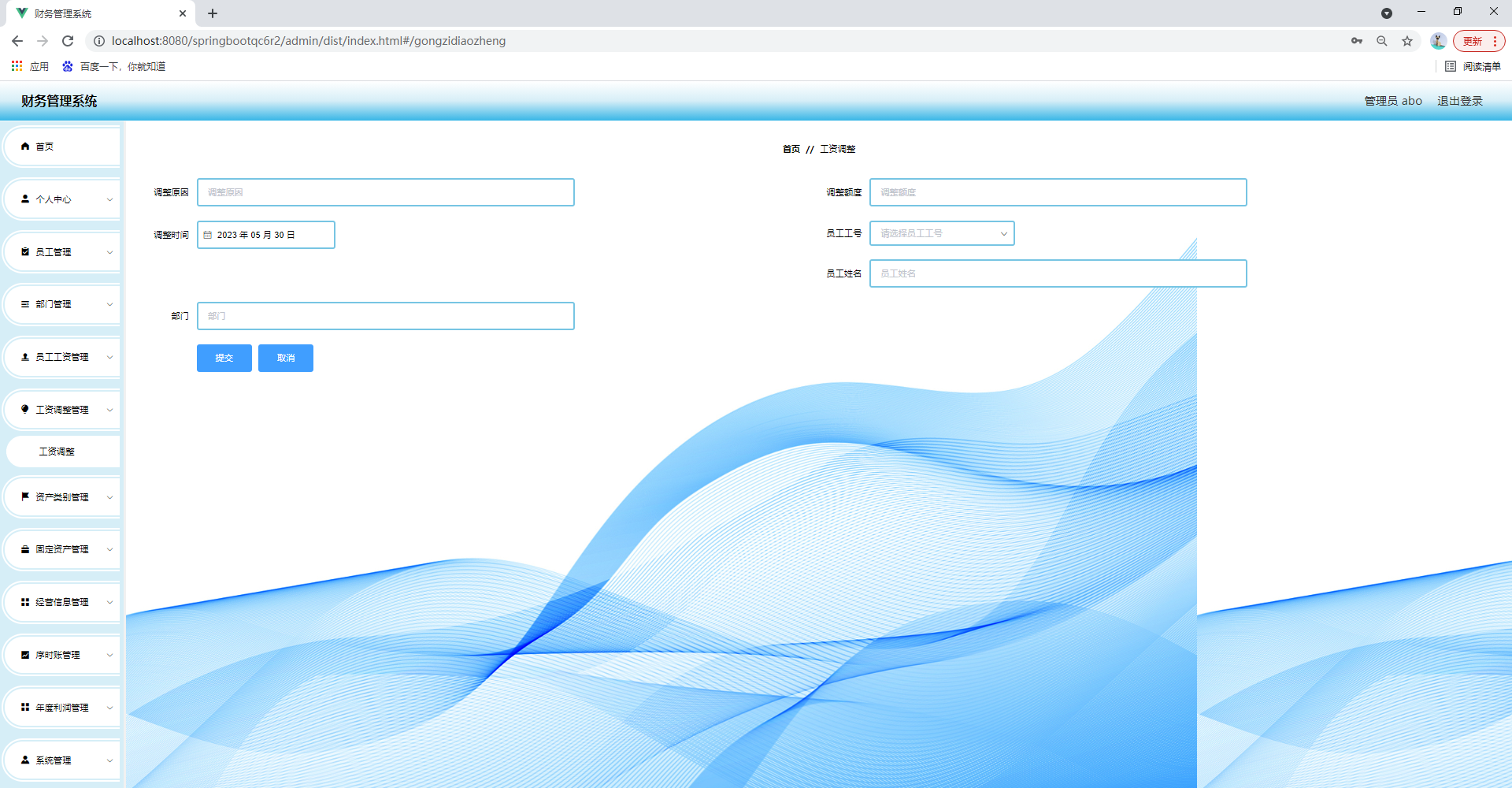Open the 阅读清单 reading list
Screen dimensions: 1512x788
pos(1473,66)
